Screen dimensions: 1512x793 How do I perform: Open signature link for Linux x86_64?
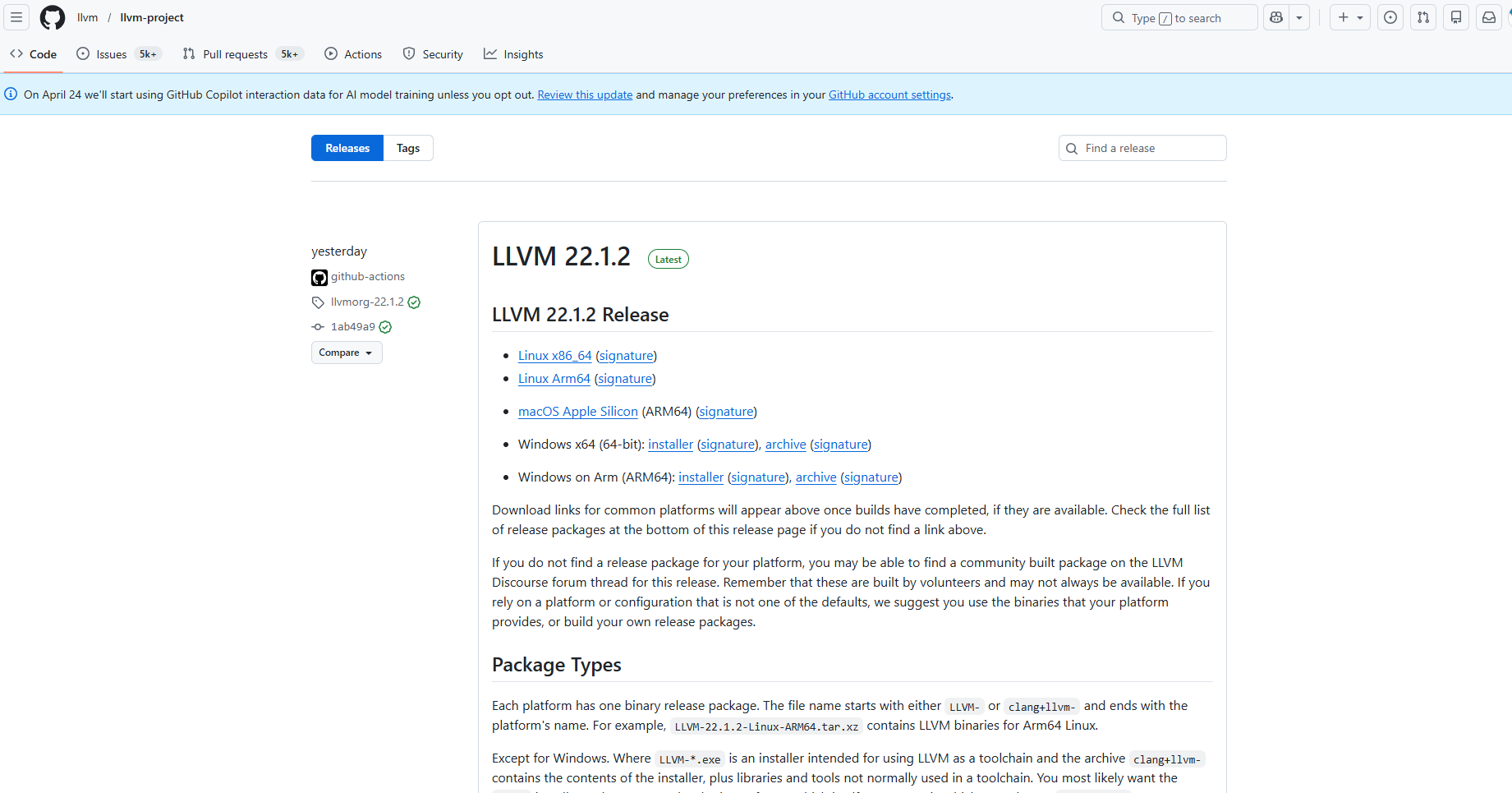click(627, 356)
